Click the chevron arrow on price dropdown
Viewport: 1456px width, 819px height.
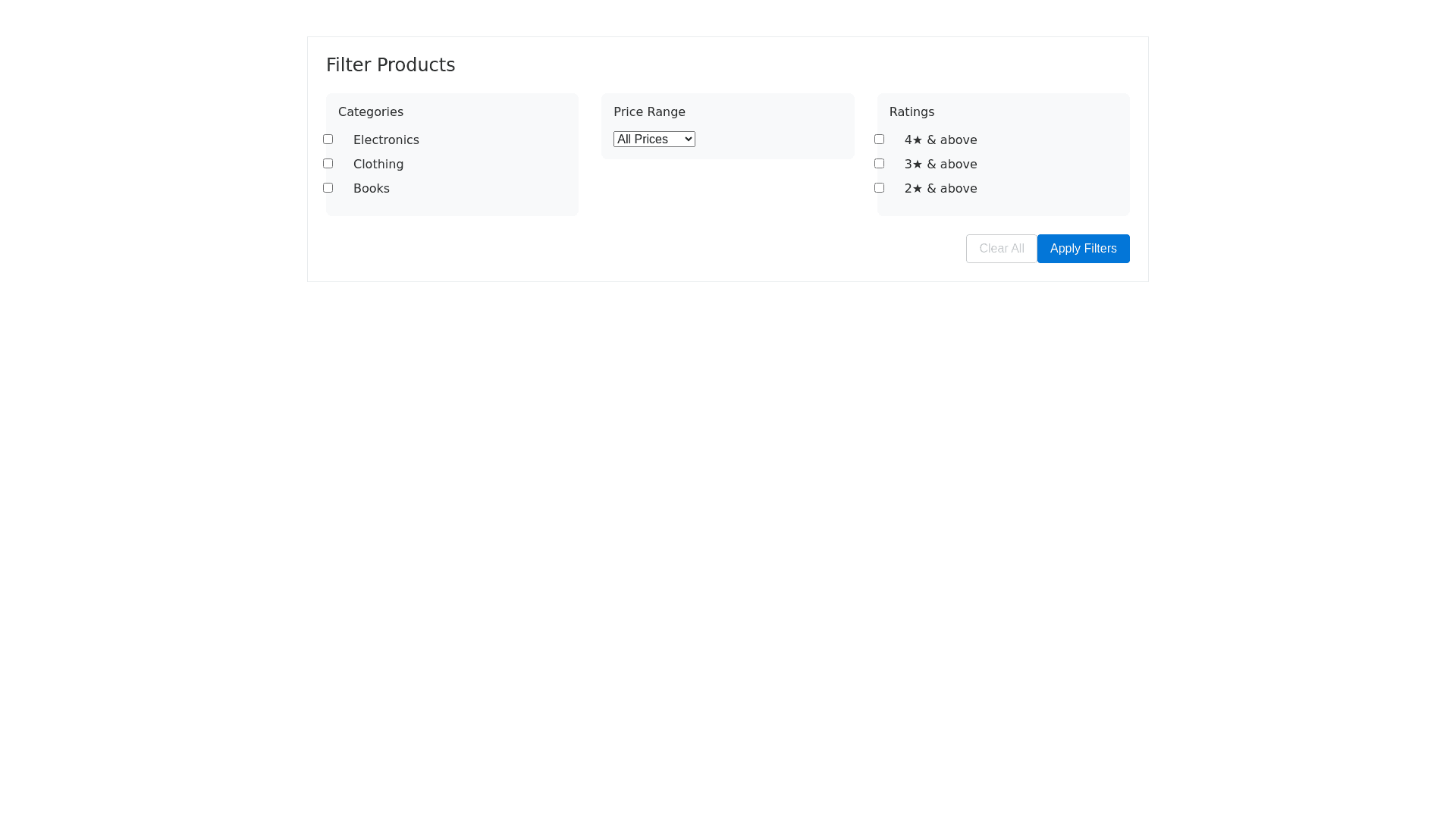point(688,140)
